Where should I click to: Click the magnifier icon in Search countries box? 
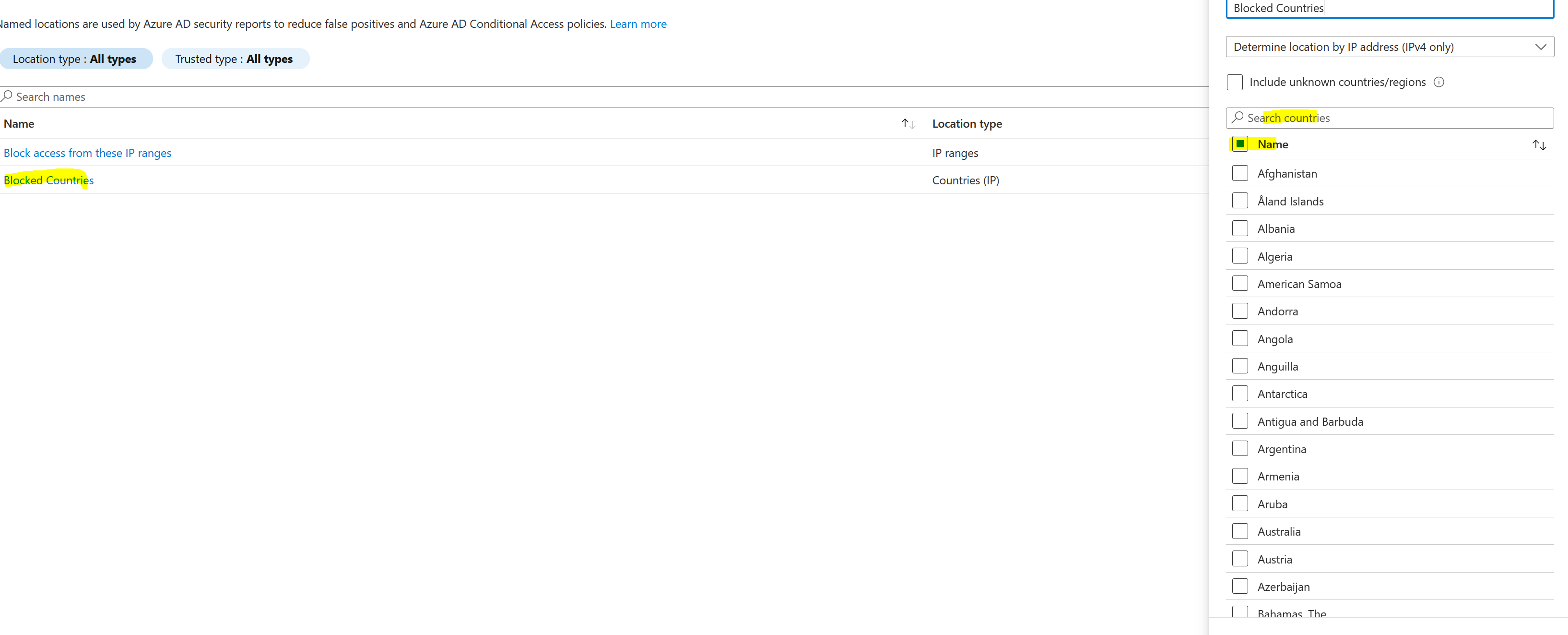click(1238, 118)
